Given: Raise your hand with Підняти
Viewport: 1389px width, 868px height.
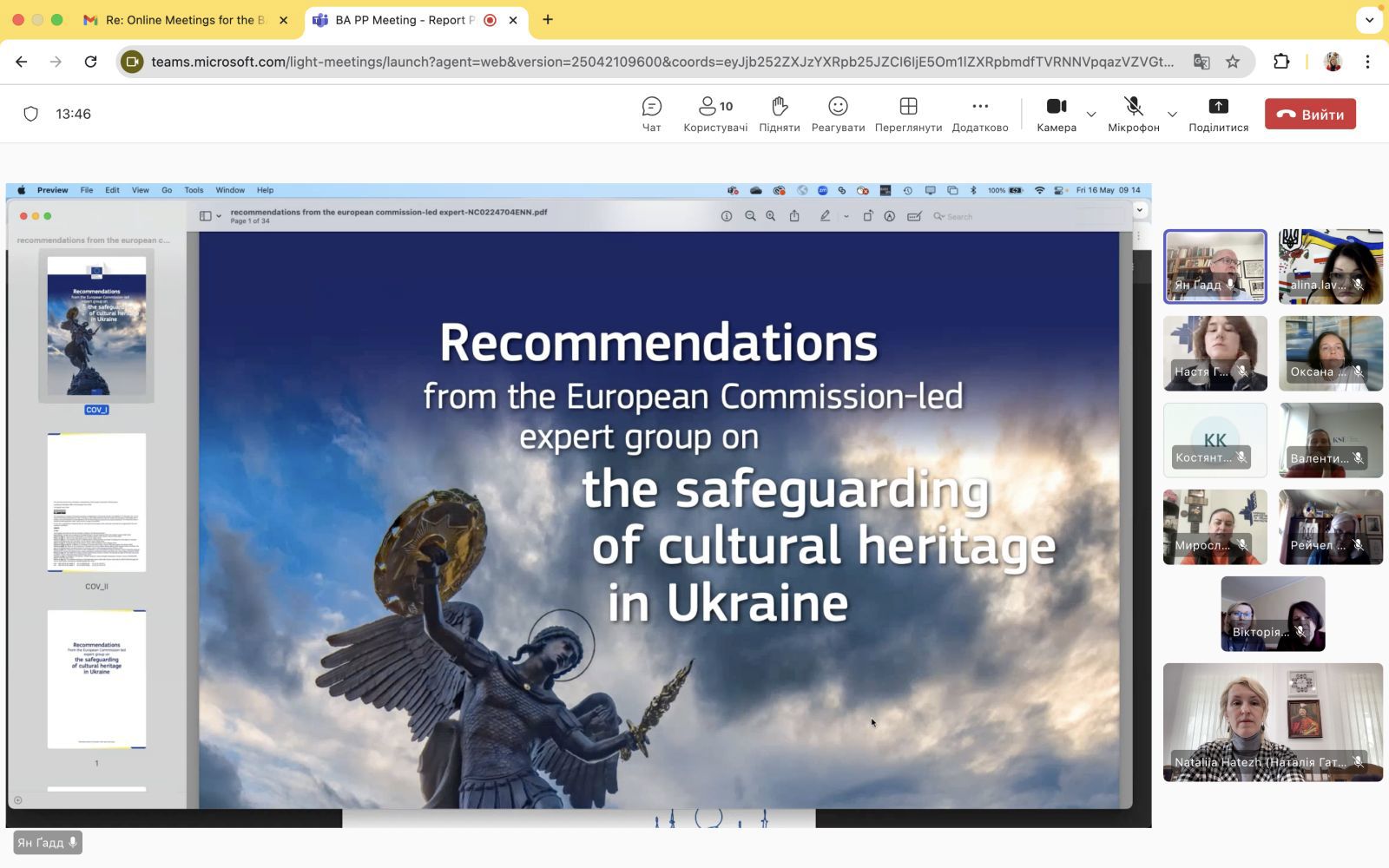Looking at the screenshot, I should 780,115.
